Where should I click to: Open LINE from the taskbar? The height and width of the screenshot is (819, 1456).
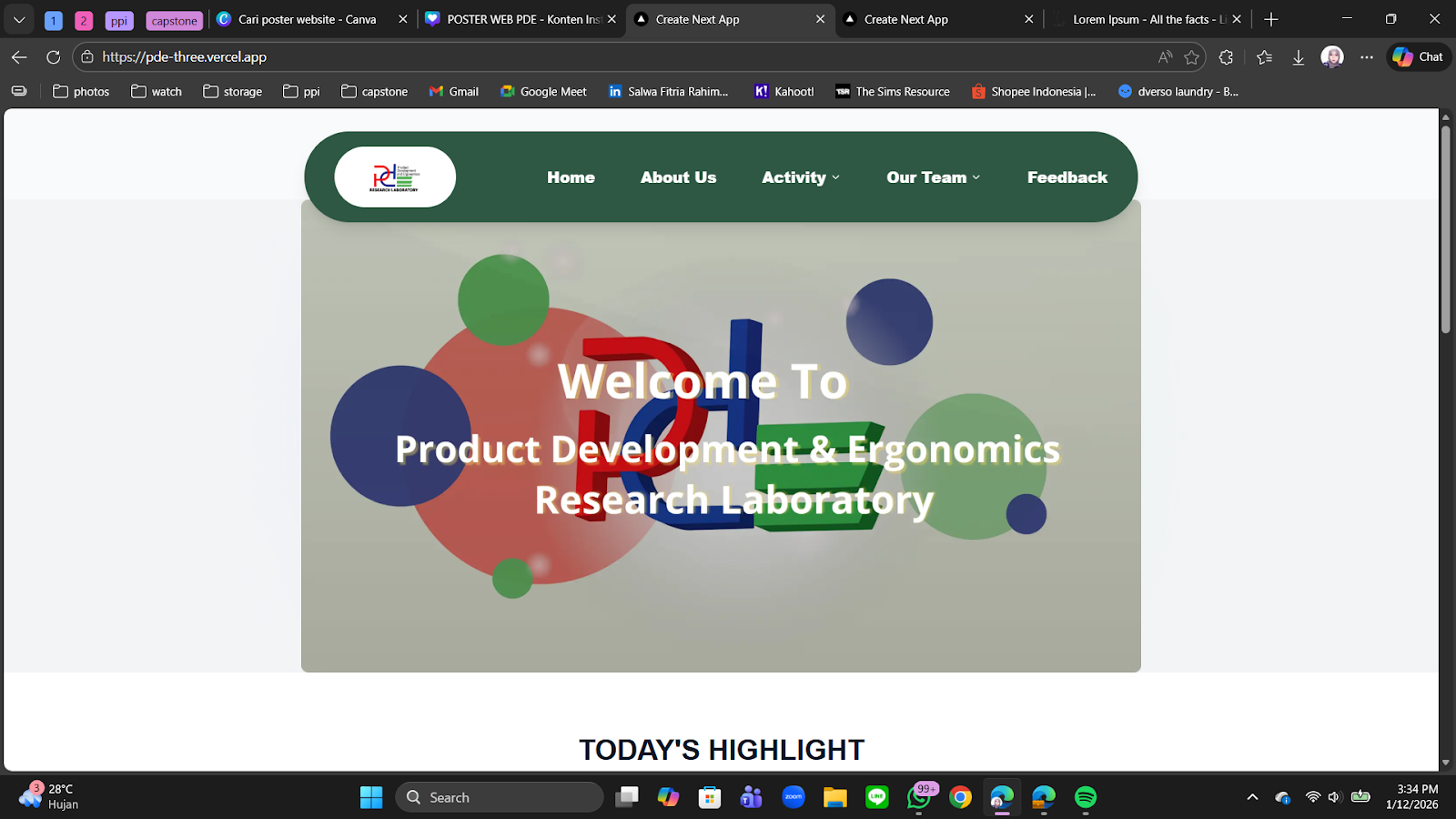[x=877, y=797]
